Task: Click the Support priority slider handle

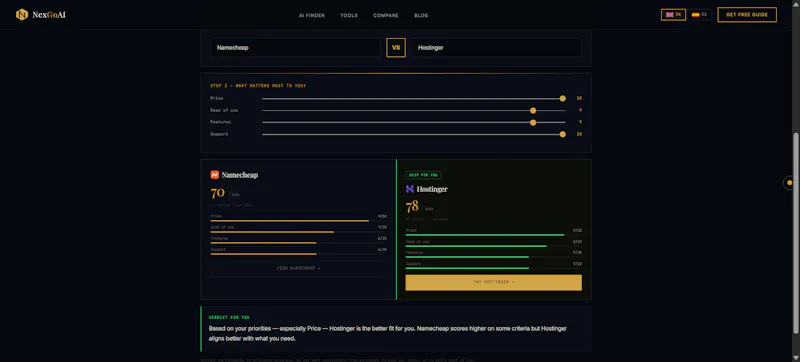Action: pos(562,135)
